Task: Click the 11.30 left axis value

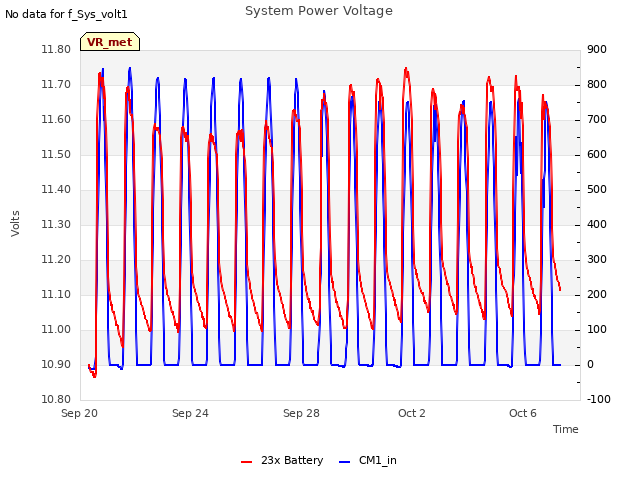Action: click(x=56, y=224)
